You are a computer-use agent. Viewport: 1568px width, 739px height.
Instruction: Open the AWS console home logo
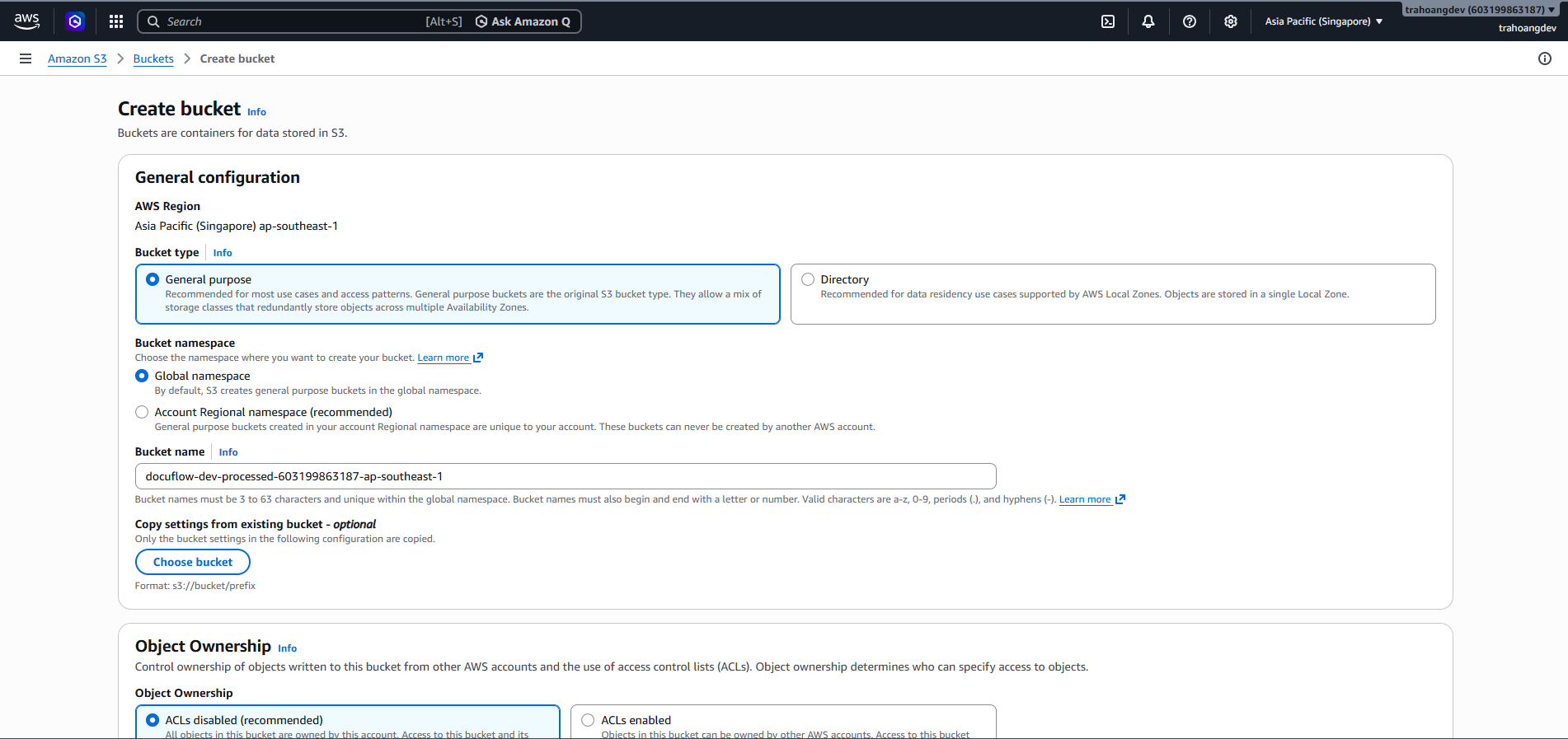[x=27, y=21]
